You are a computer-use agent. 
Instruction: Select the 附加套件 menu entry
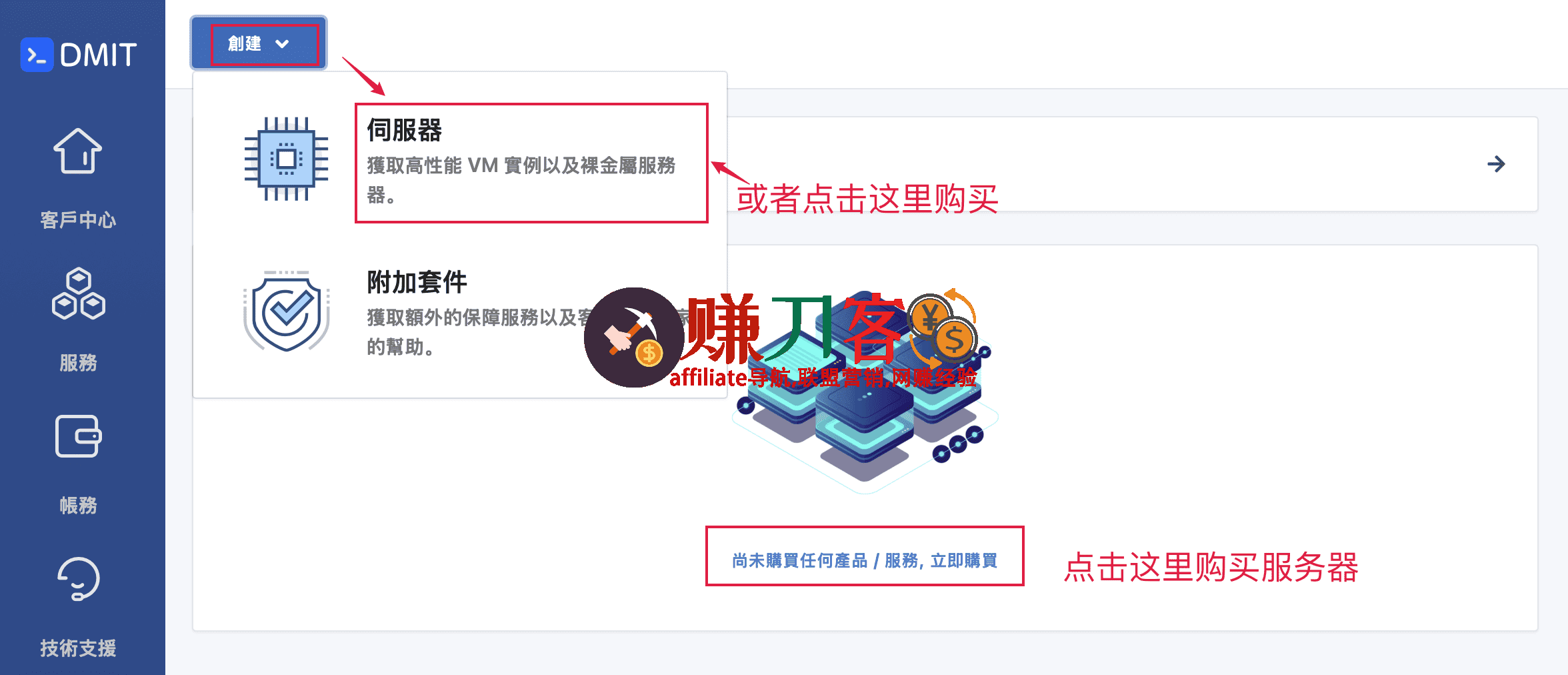[460, 312]
